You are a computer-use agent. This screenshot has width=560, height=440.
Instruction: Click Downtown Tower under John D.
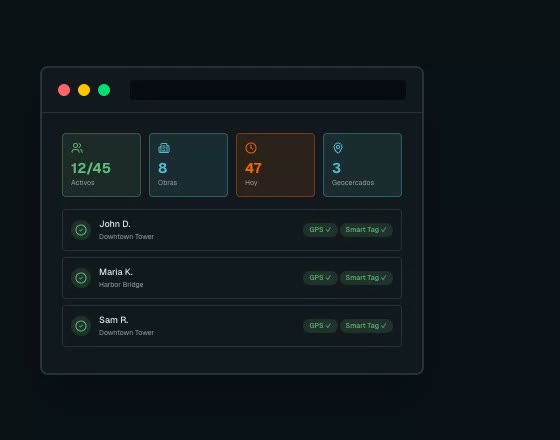pos(126,236)
